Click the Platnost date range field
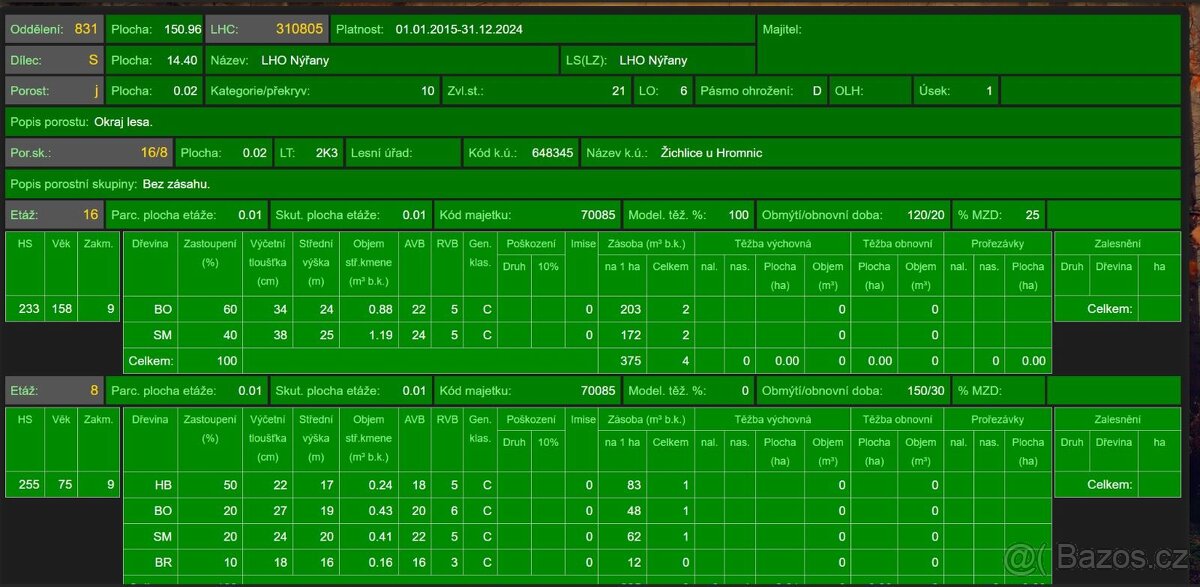Viewport: 1200px width, 587px height. pyautogui.click(x=542, y=30)
